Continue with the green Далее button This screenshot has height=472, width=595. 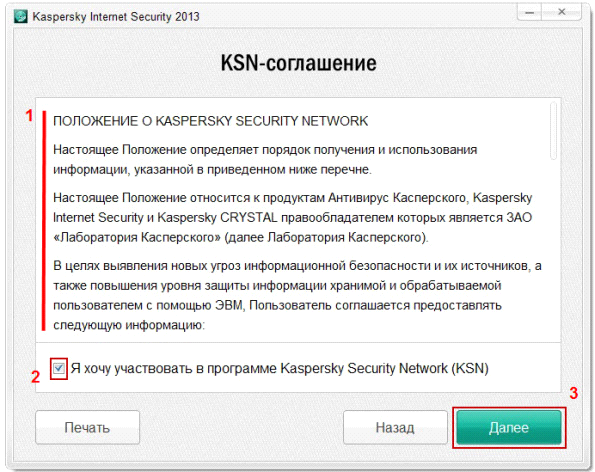[508, 427]
